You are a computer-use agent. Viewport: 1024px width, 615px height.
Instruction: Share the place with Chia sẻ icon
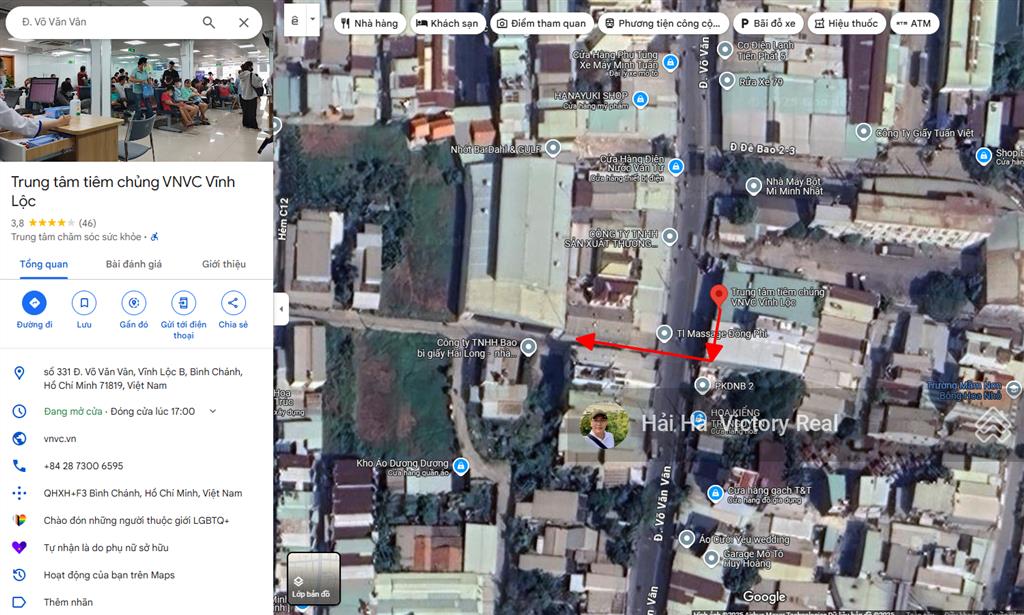point(233,303)
